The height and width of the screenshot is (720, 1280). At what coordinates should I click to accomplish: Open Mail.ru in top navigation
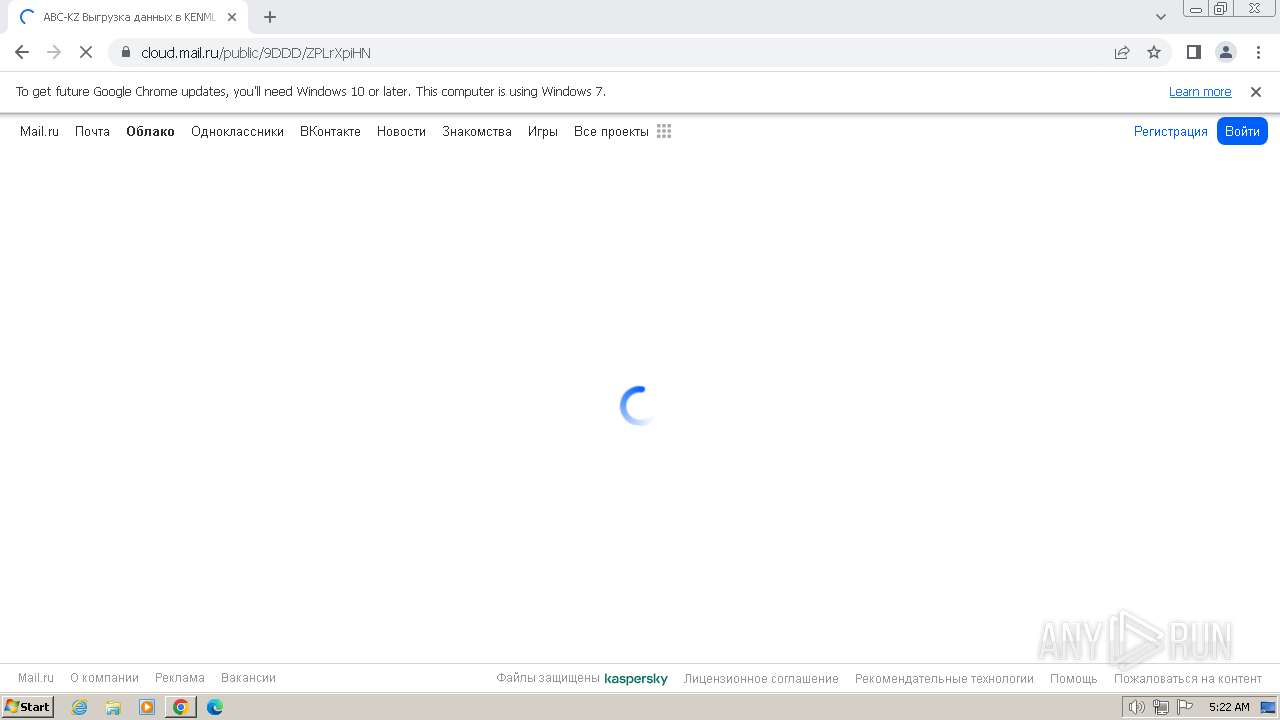39,131
